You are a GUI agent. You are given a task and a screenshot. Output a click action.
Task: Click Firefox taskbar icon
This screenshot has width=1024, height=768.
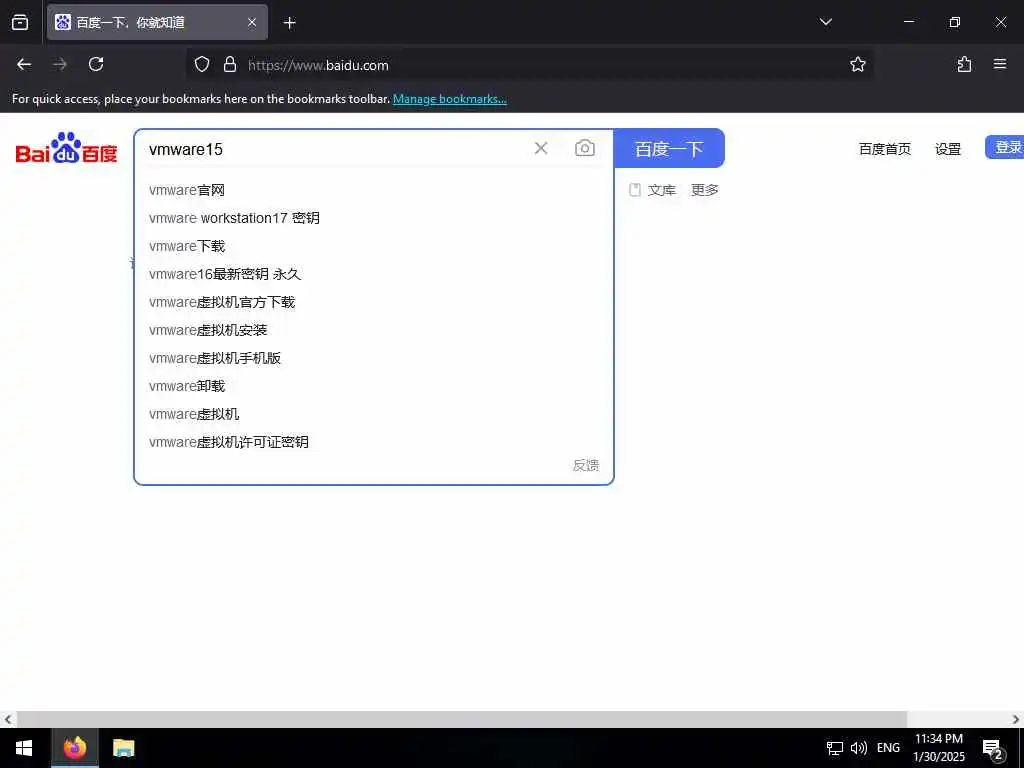75,748
